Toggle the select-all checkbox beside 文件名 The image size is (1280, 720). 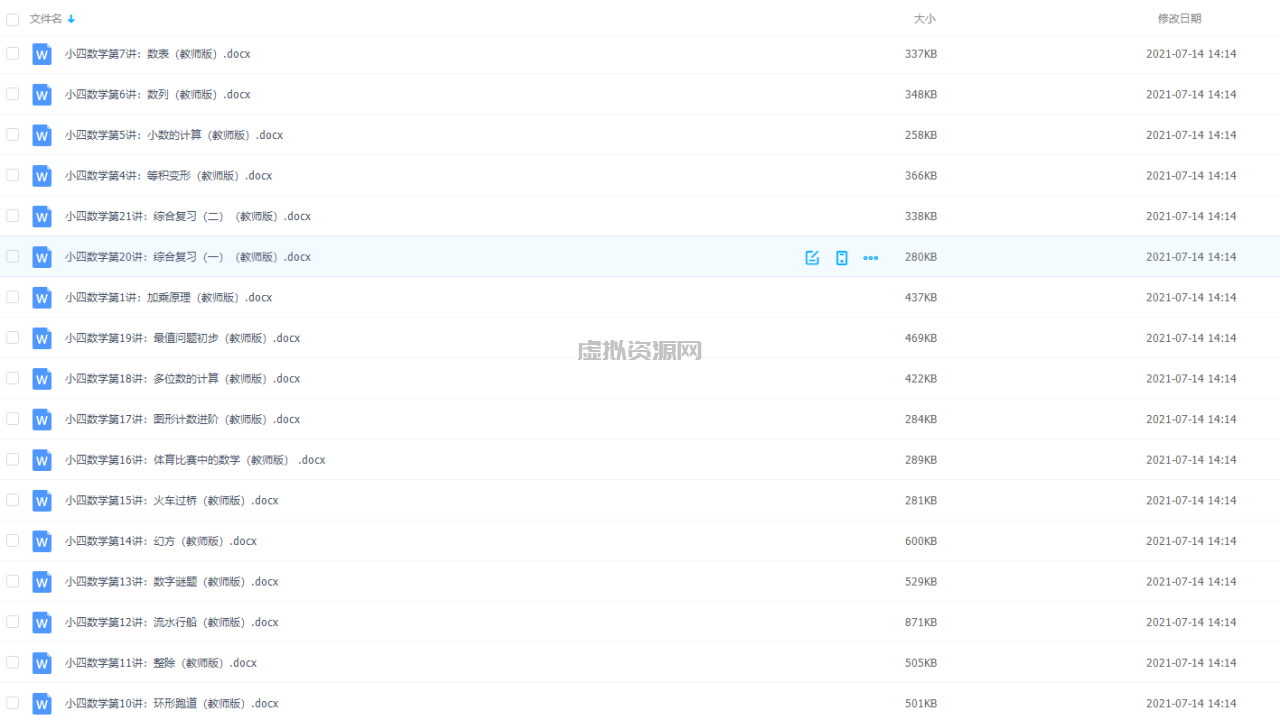[x=13, y=19]
